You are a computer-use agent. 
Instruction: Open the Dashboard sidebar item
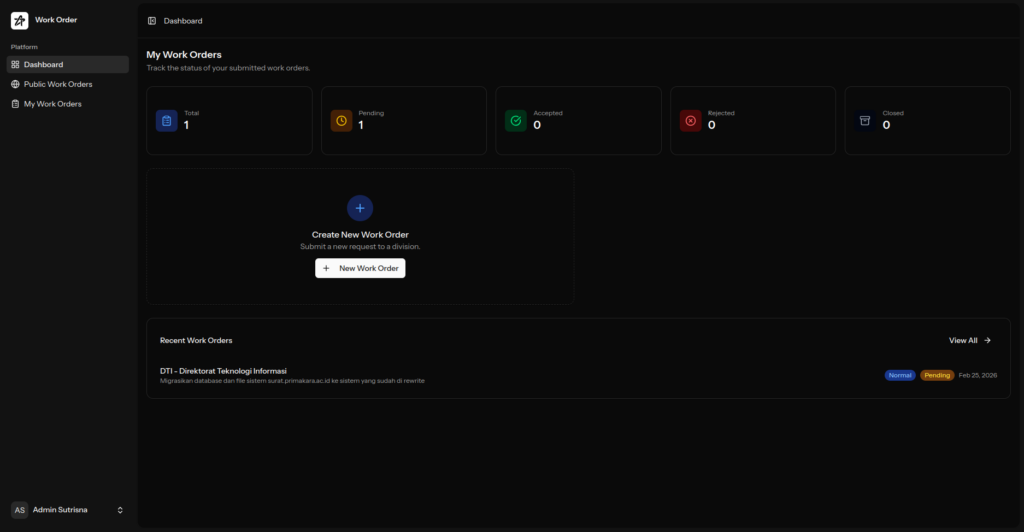pyautogui.click(x=66, y=65)
